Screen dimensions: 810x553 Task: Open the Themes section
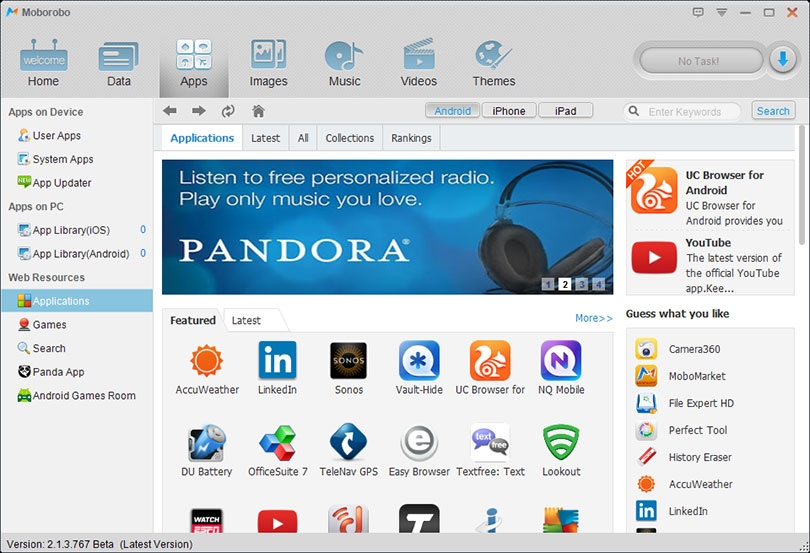[x=494, y=63]
